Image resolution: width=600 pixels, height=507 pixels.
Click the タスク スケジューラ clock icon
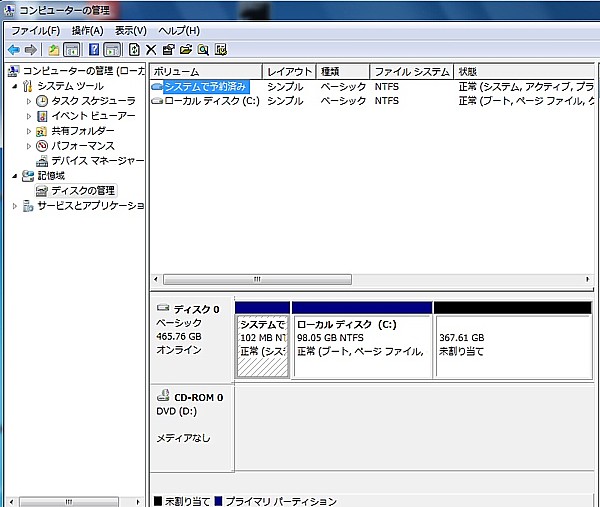(x=42, y=101)
